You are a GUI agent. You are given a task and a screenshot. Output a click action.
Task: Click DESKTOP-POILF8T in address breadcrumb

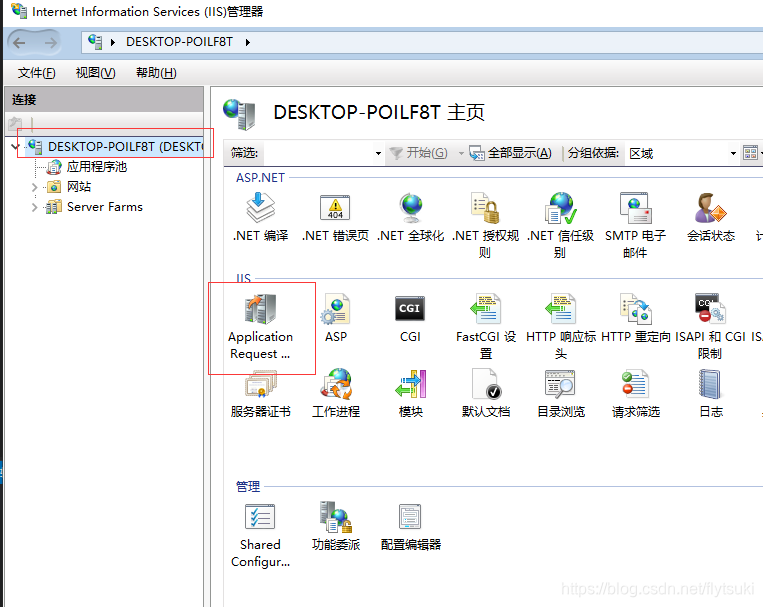[x=180, y=42]
